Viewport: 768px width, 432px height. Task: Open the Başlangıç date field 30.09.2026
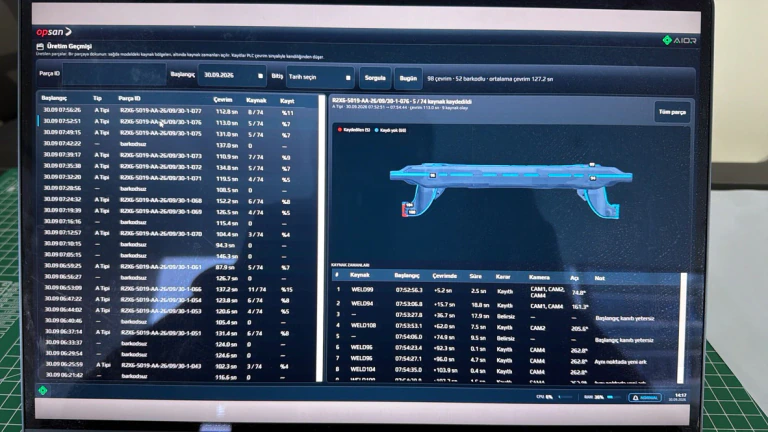click(x=232, y=75)
